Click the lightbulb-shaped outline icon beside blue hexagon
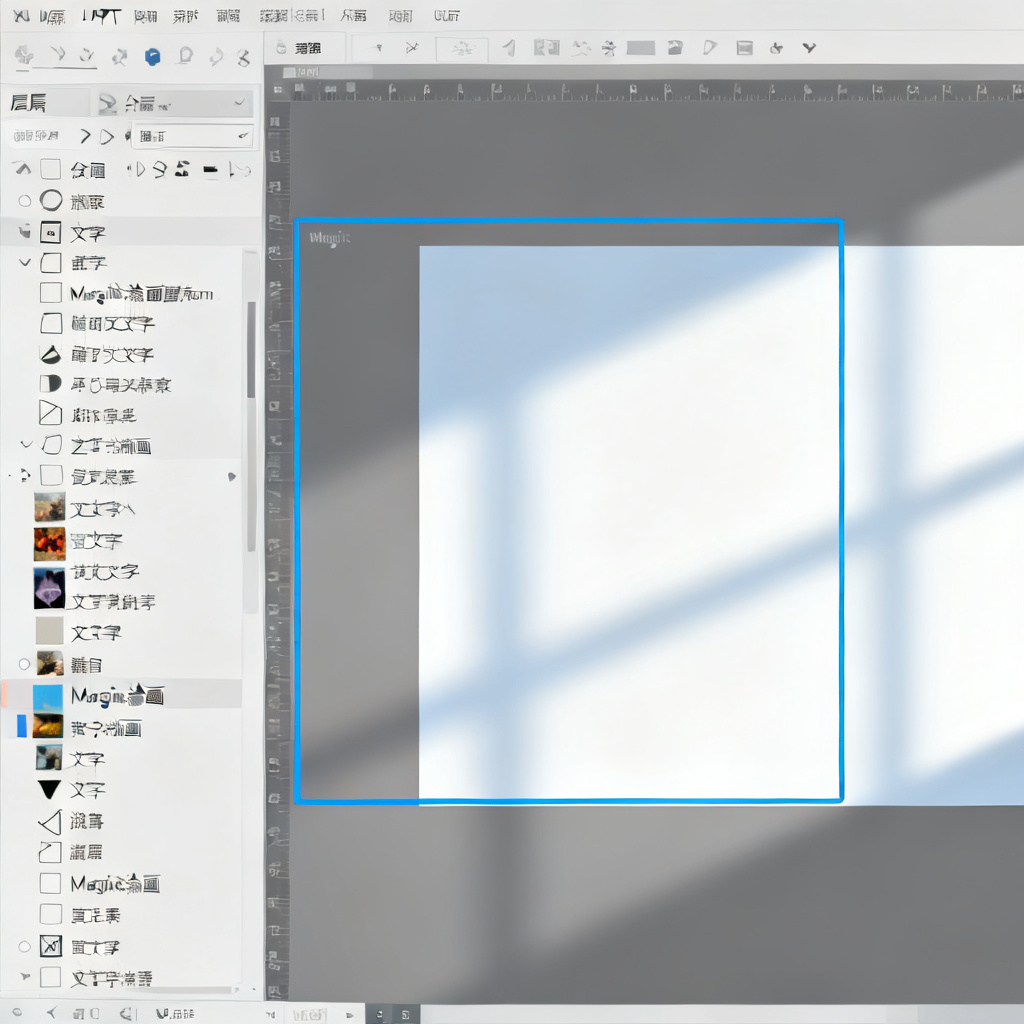 (x=185, y=56)
